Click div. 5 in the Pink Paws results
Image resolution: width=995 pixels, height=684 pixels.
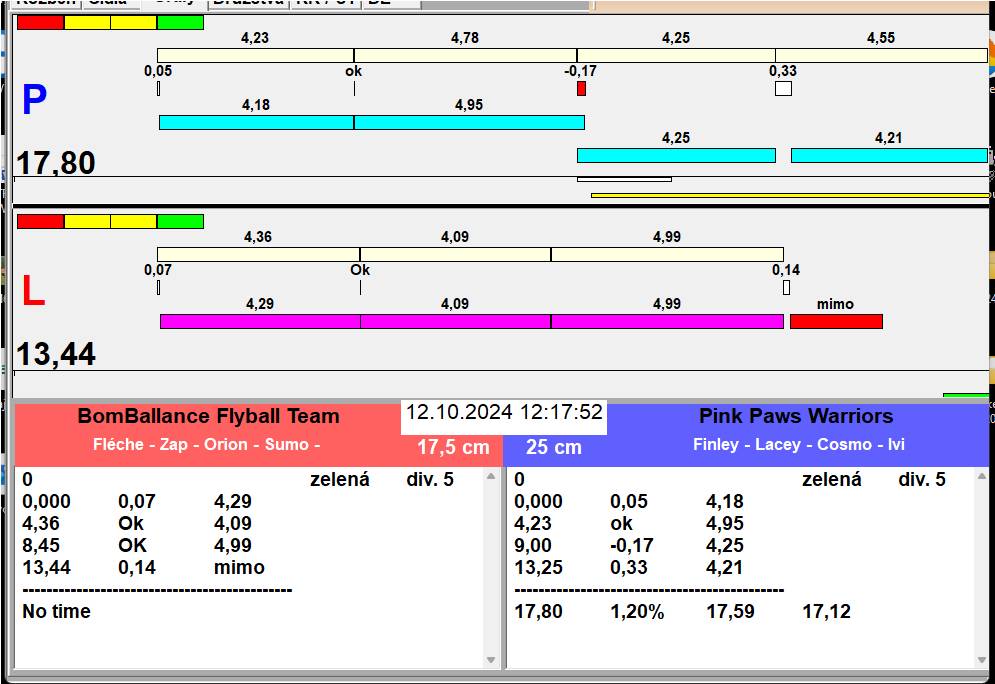tap(922, 480)
